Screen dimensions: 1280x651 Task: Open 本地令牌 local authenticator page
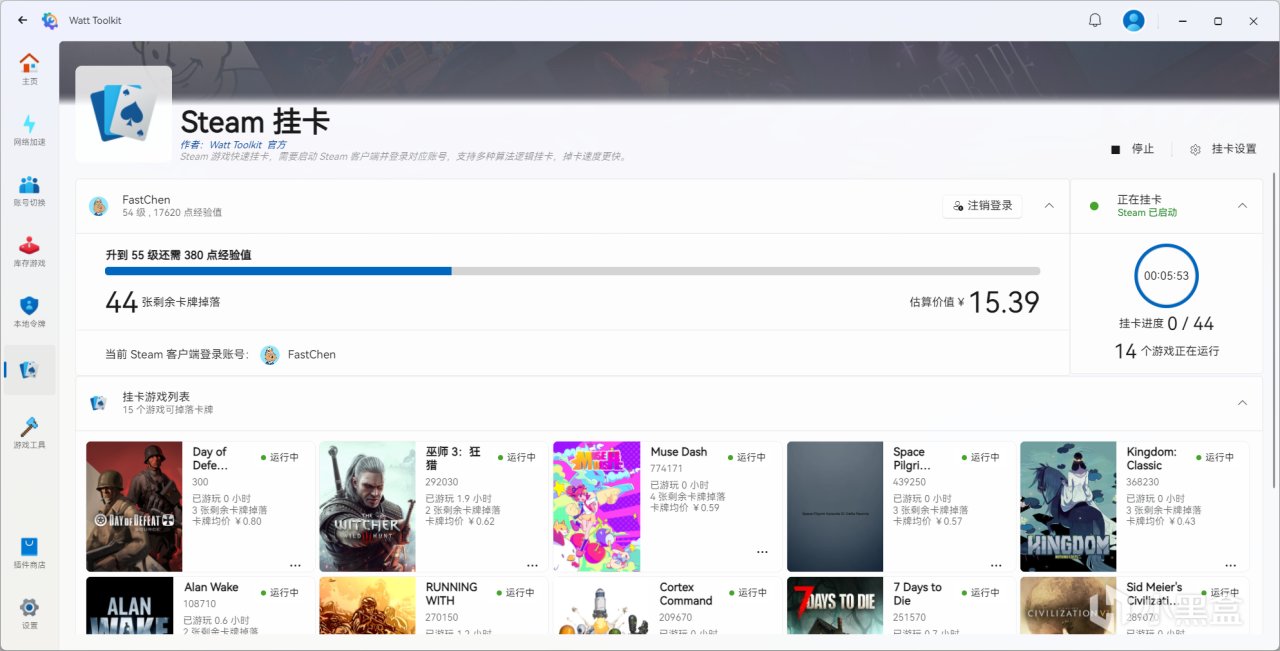[x=29, y=312]
